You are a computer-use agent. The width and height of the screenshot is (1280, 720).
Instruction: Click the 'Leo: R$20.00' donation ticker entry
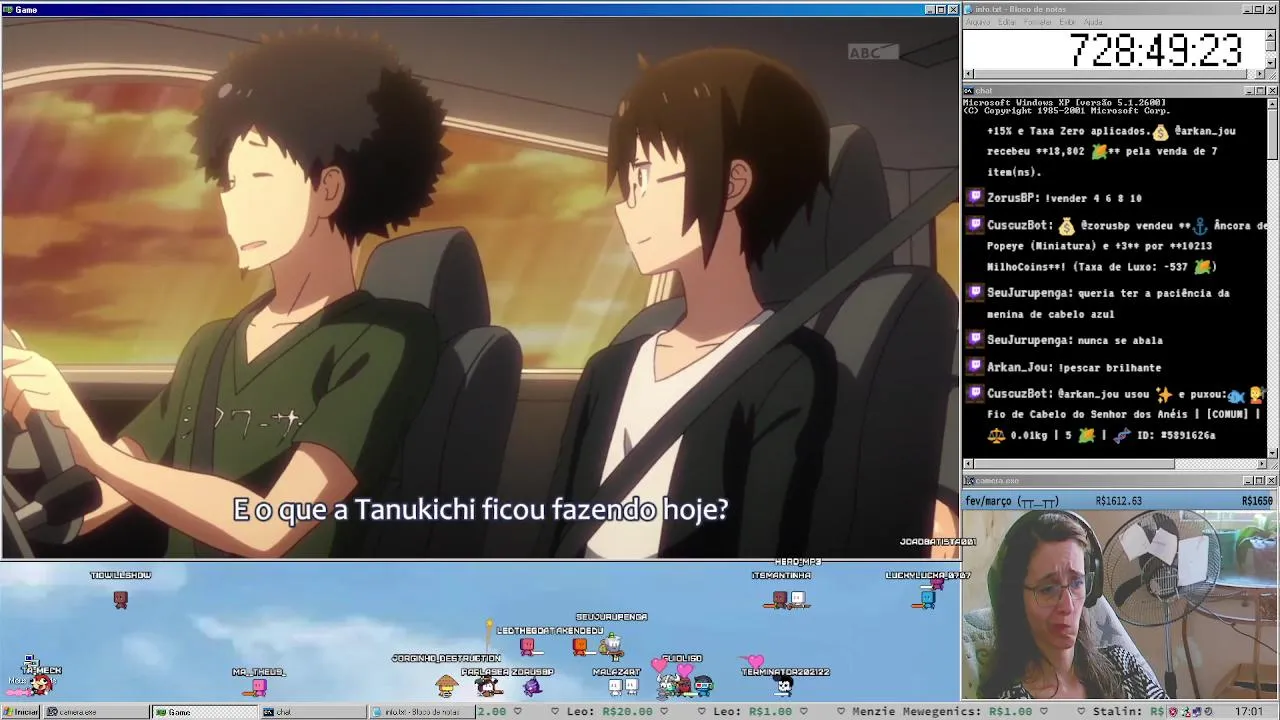[x=609, y=712]
